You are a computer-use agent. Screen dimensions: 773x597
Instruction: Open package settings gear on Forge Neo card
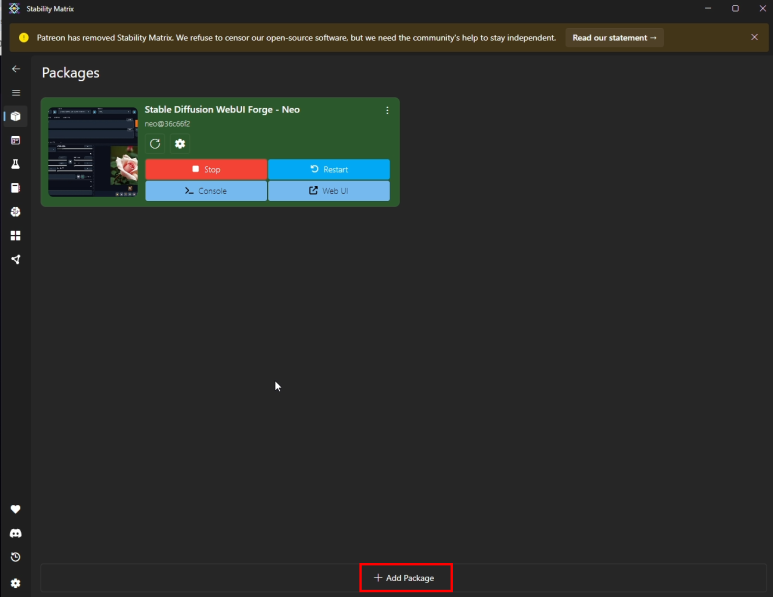180,144
